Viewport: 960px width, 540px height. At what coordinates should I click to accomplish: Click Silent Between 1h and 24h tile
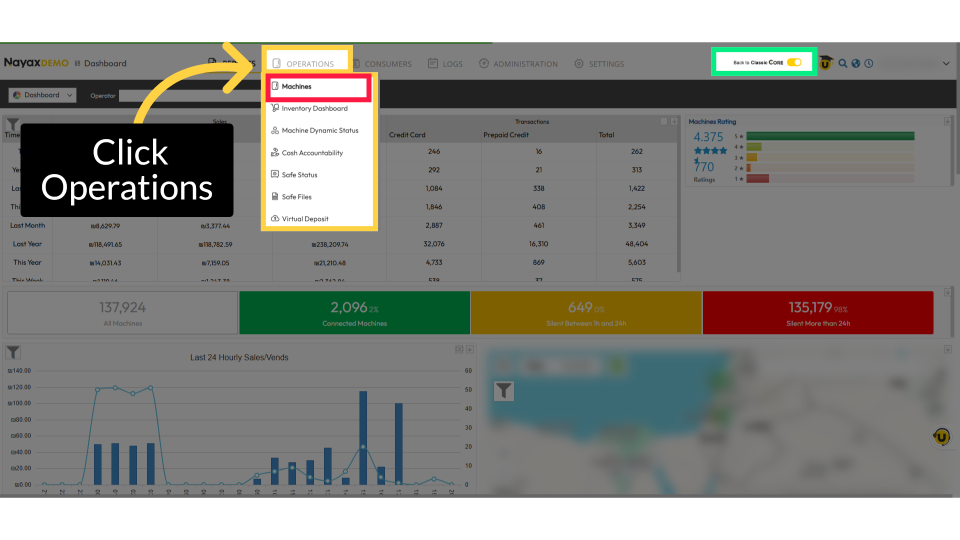pos(586,313)
